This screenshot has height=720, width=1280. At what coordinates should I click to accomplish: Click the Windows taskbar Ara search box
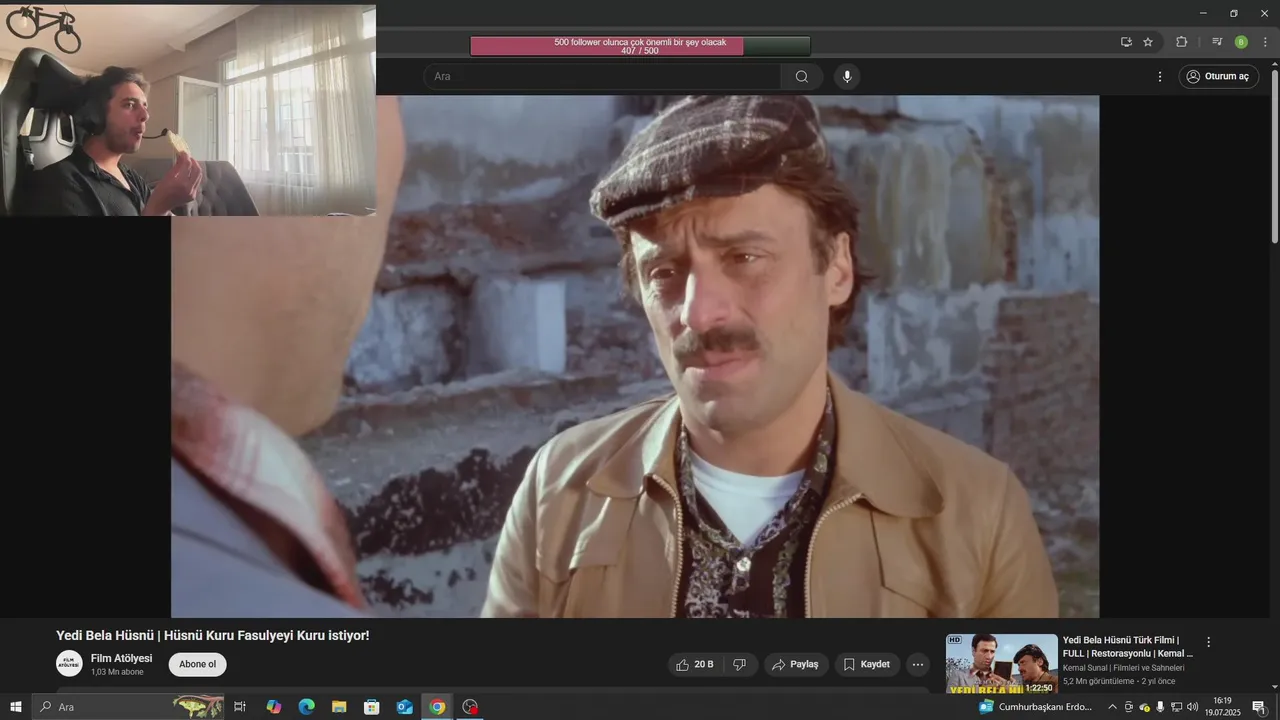[128, 707]
